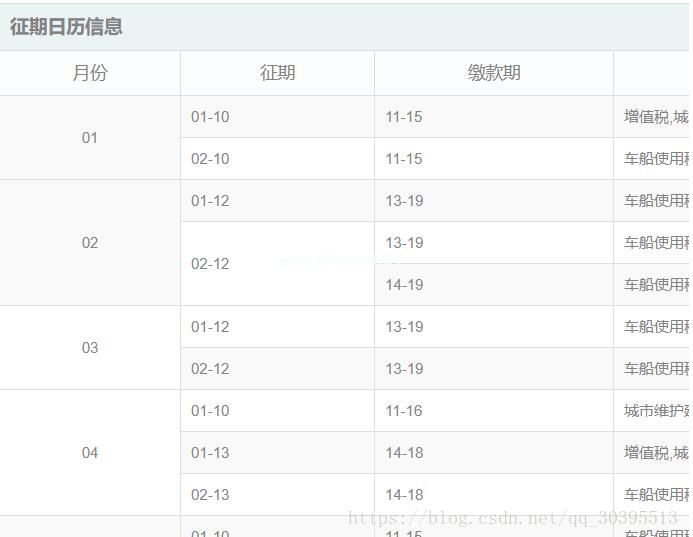Click the 城市维护 tax cell
Viewport: 693px width, 537px height.
pyautogui.click(x=656, y=411)
